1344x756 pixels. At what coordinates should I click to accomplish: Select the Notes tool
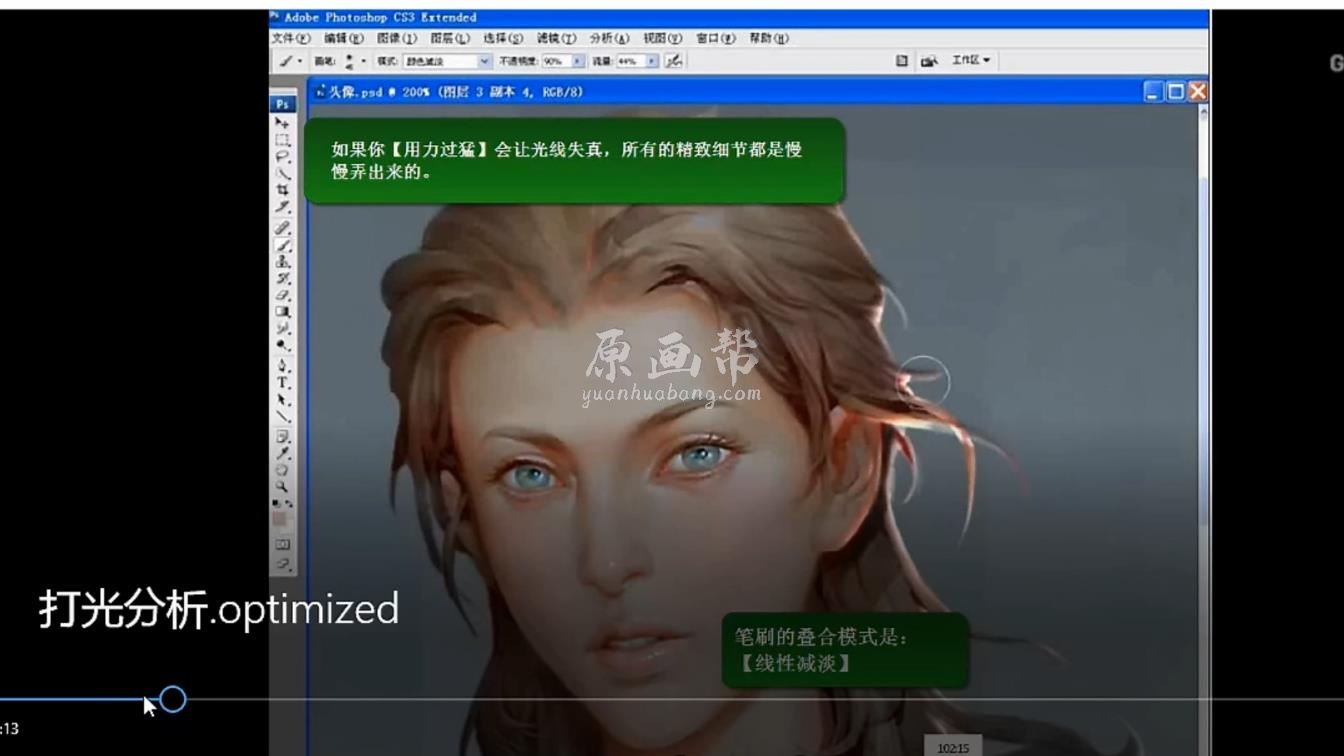coord(283,438)
